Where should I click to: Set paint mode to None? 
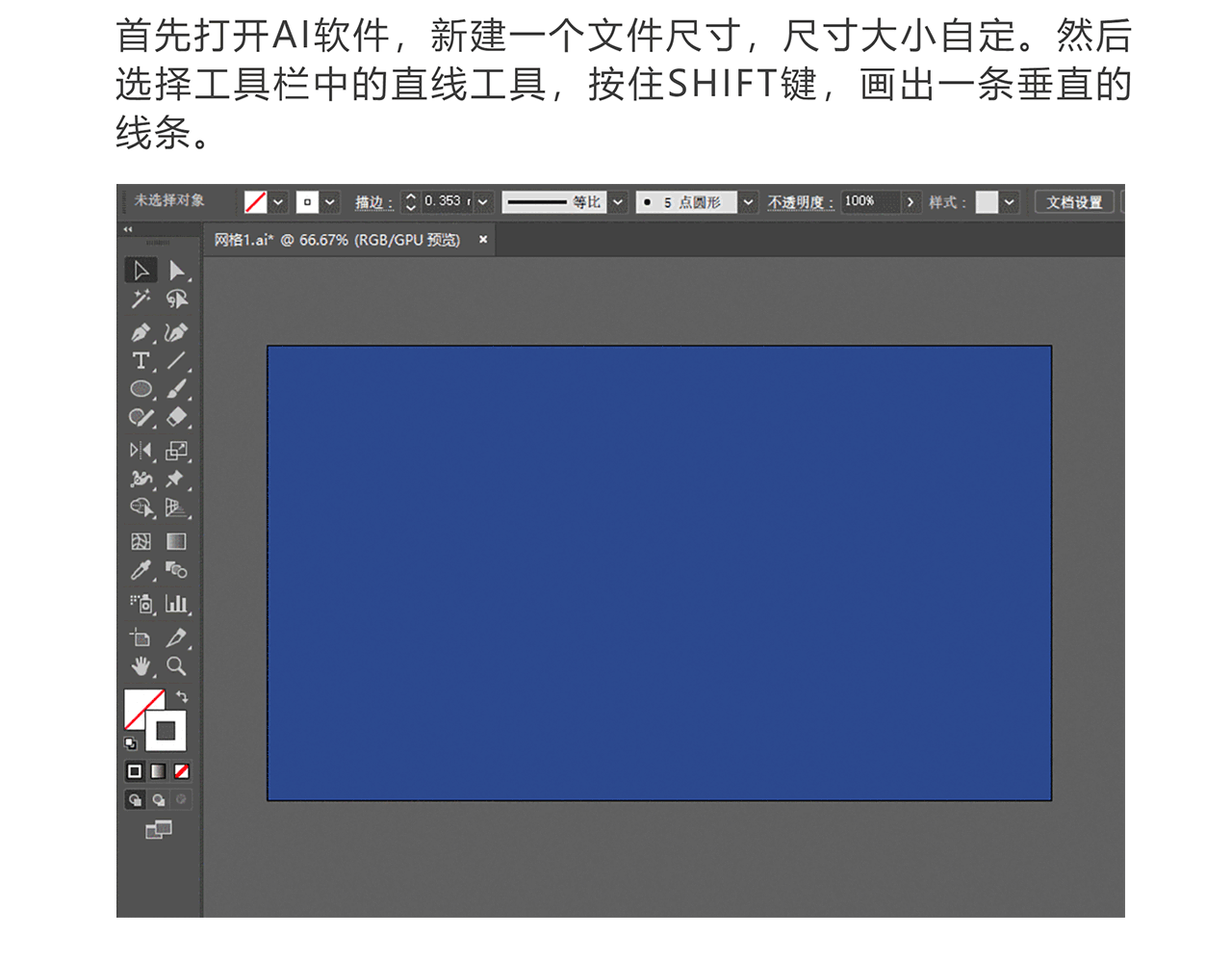point(181,771)
